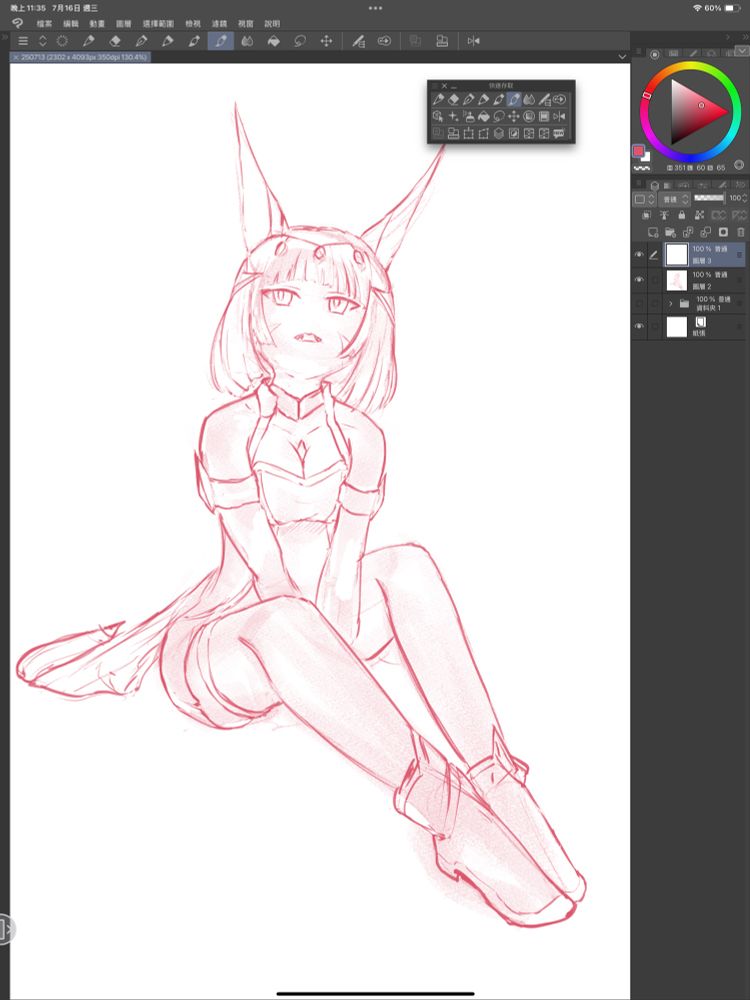Click the 3D cube icon in the Quick Access palette
Screen dimensions: 750x1000
(x=499, y=133)
